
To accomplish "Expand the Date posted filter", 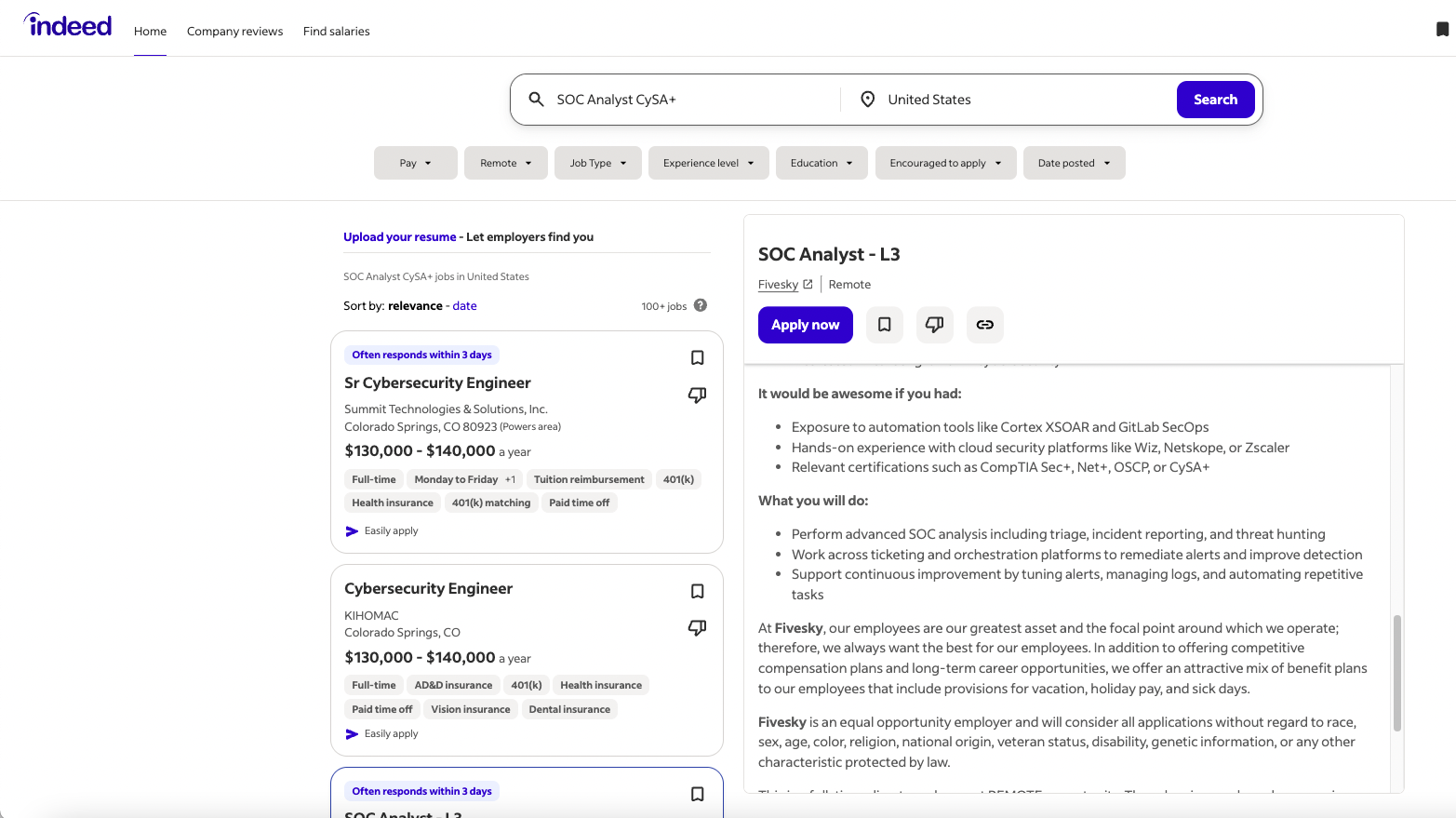I will coord(1074,163).
